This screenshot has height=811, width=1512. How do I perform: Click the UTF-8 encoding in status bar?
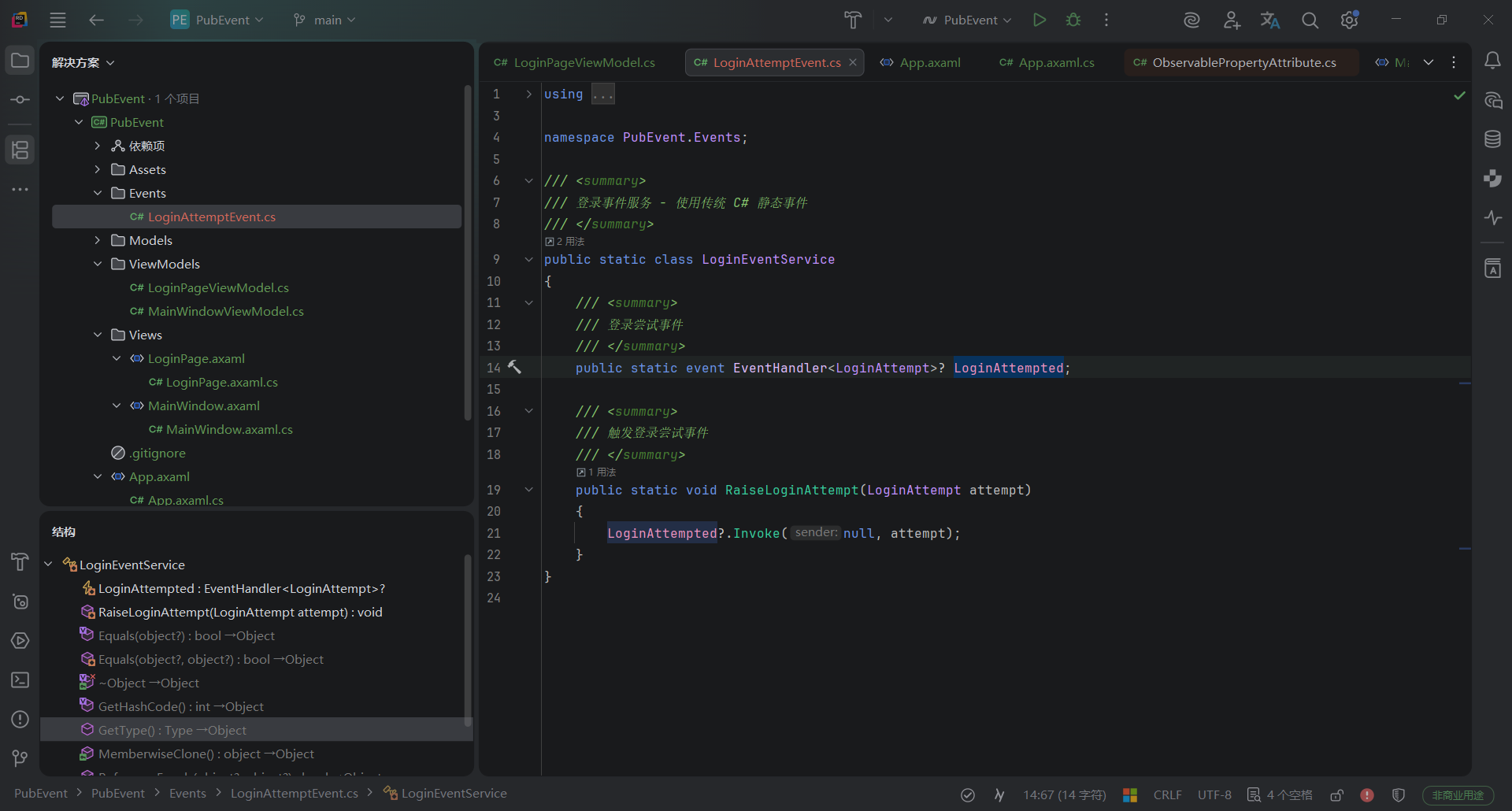point(1214,795)
